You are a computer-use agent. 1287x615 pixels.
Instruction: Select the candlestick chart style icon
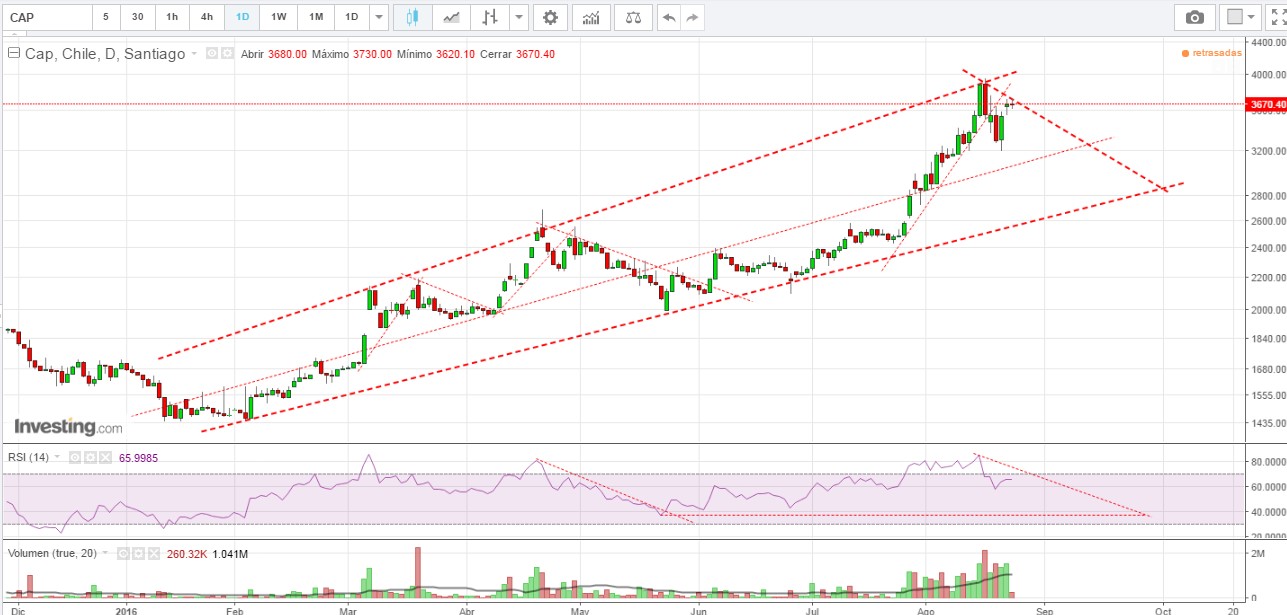click(413, 17)
